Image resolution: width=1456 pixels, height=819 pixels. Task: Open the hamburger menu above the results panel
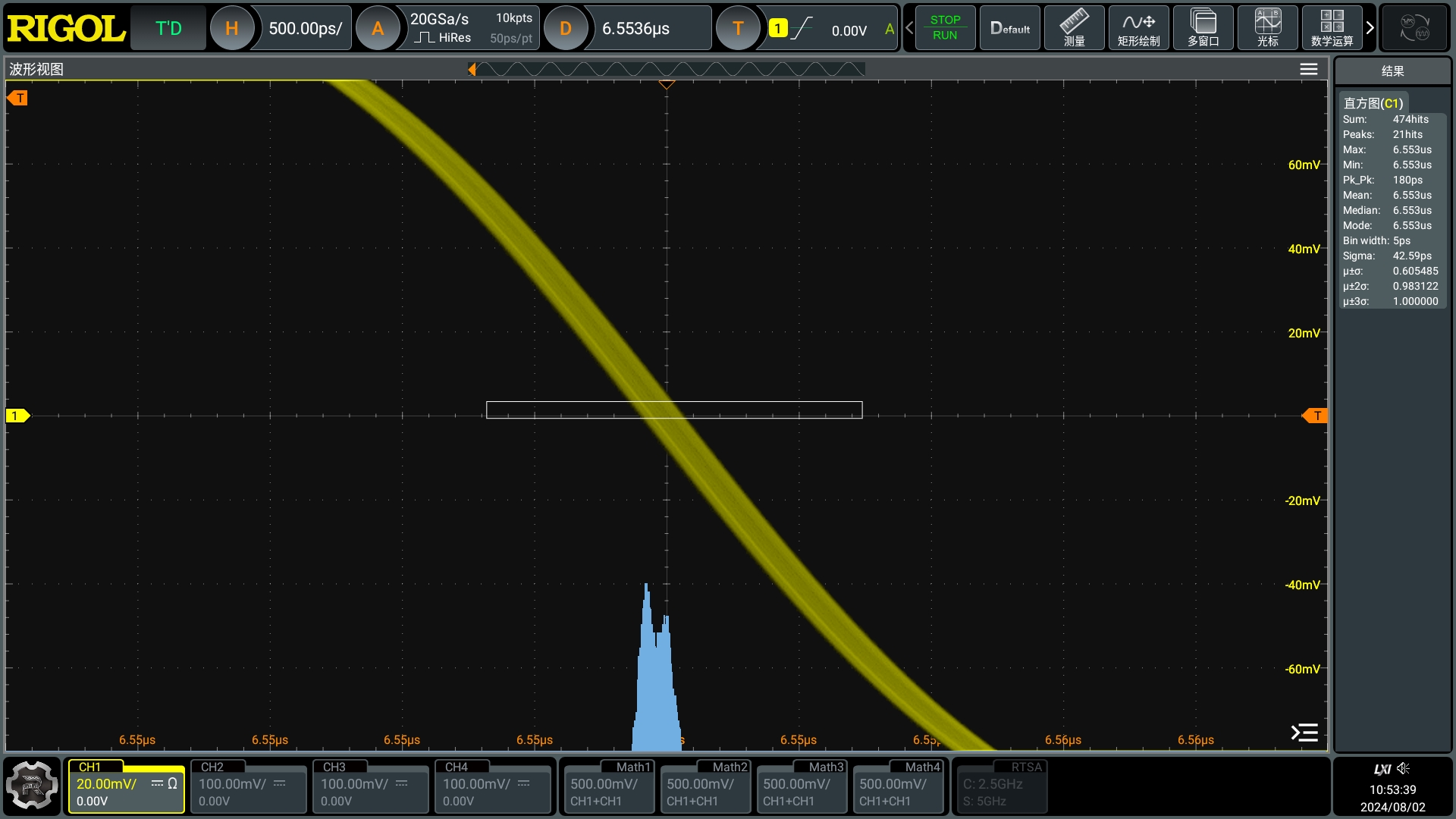(x=1308, y=68)
